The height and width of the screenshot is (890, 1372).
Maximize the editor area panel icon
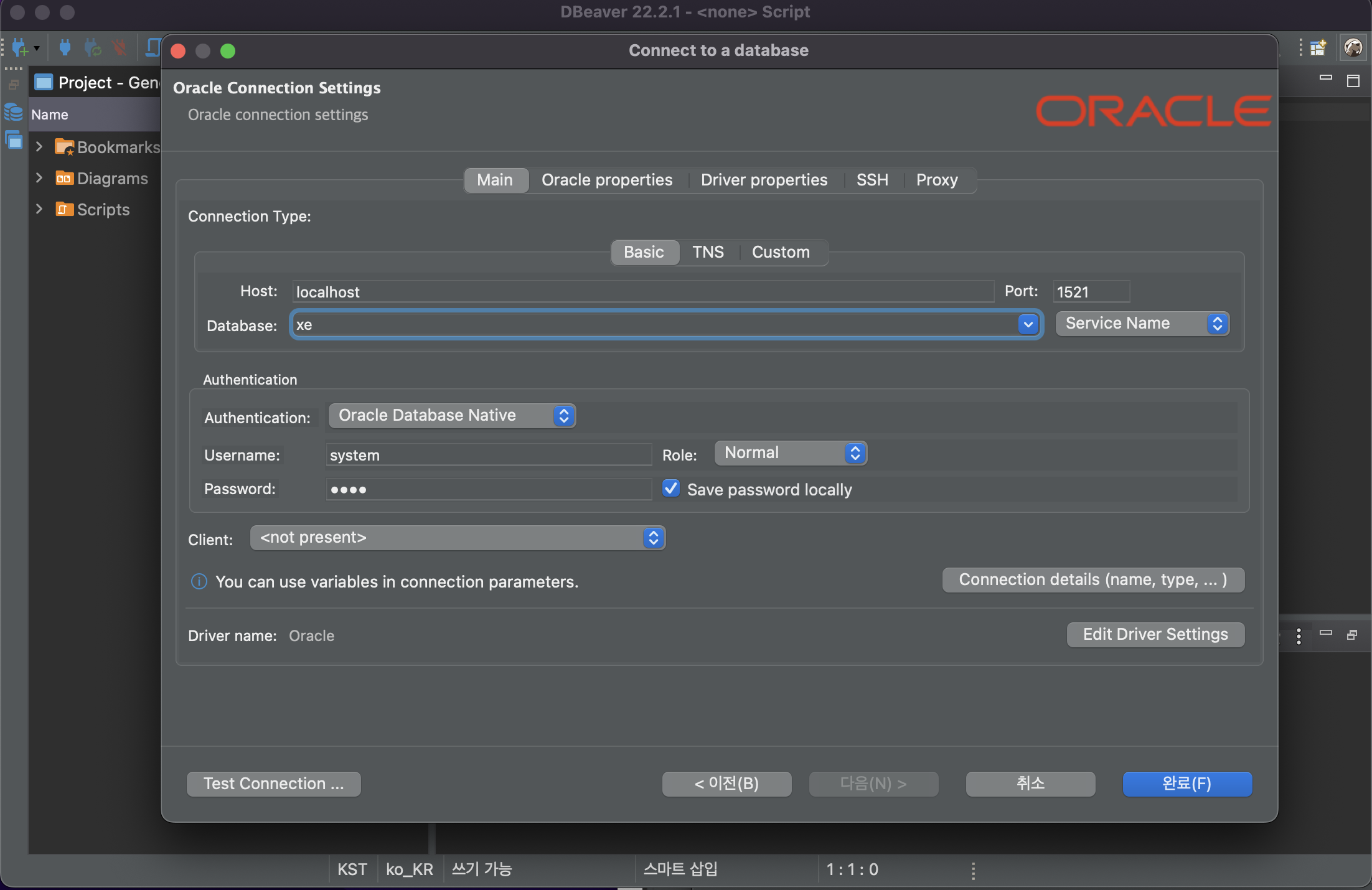[x=1353, y=81]
